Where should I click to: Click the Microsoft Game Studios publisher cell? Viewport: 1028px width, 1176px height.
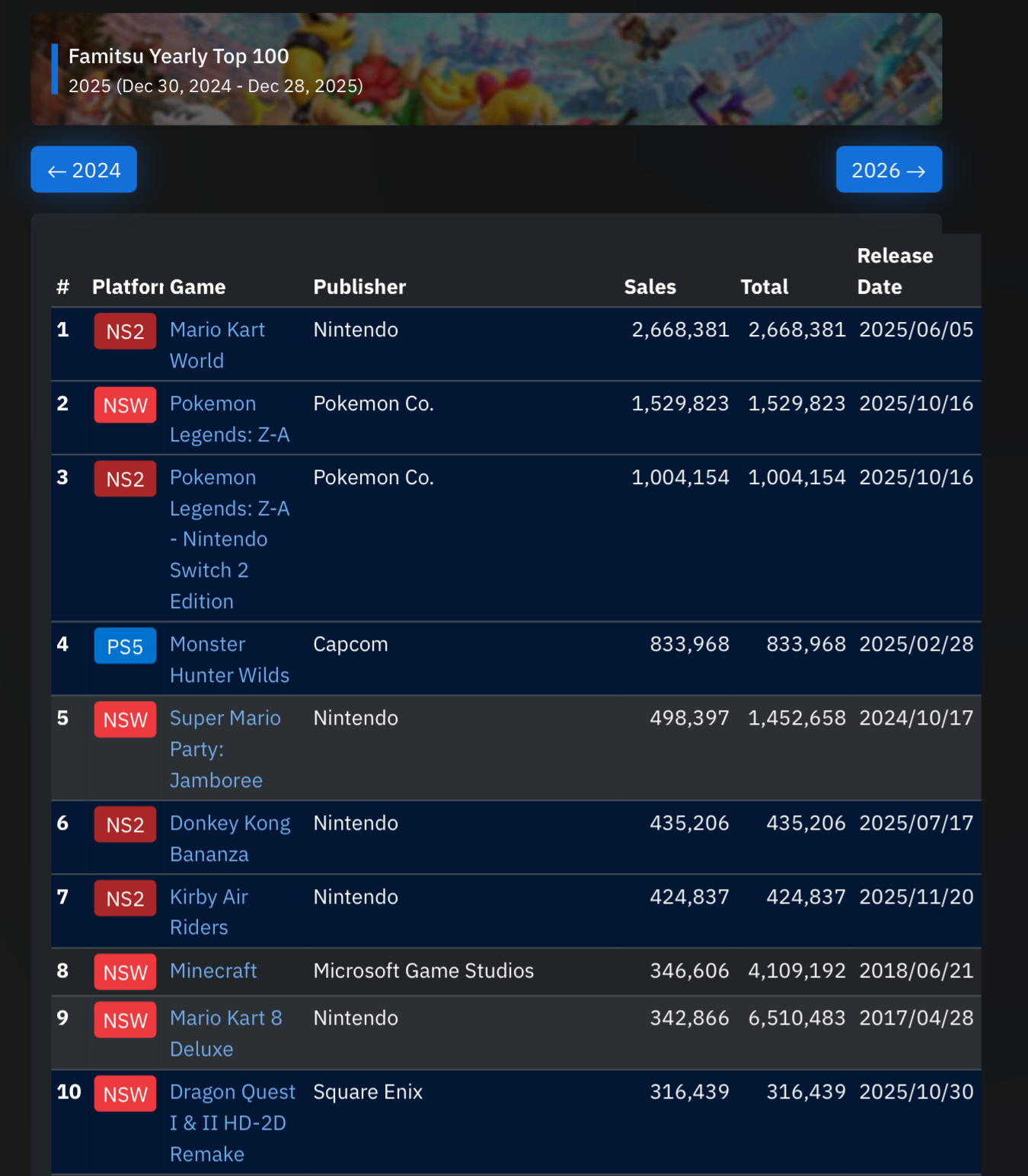tap(423, 970)
